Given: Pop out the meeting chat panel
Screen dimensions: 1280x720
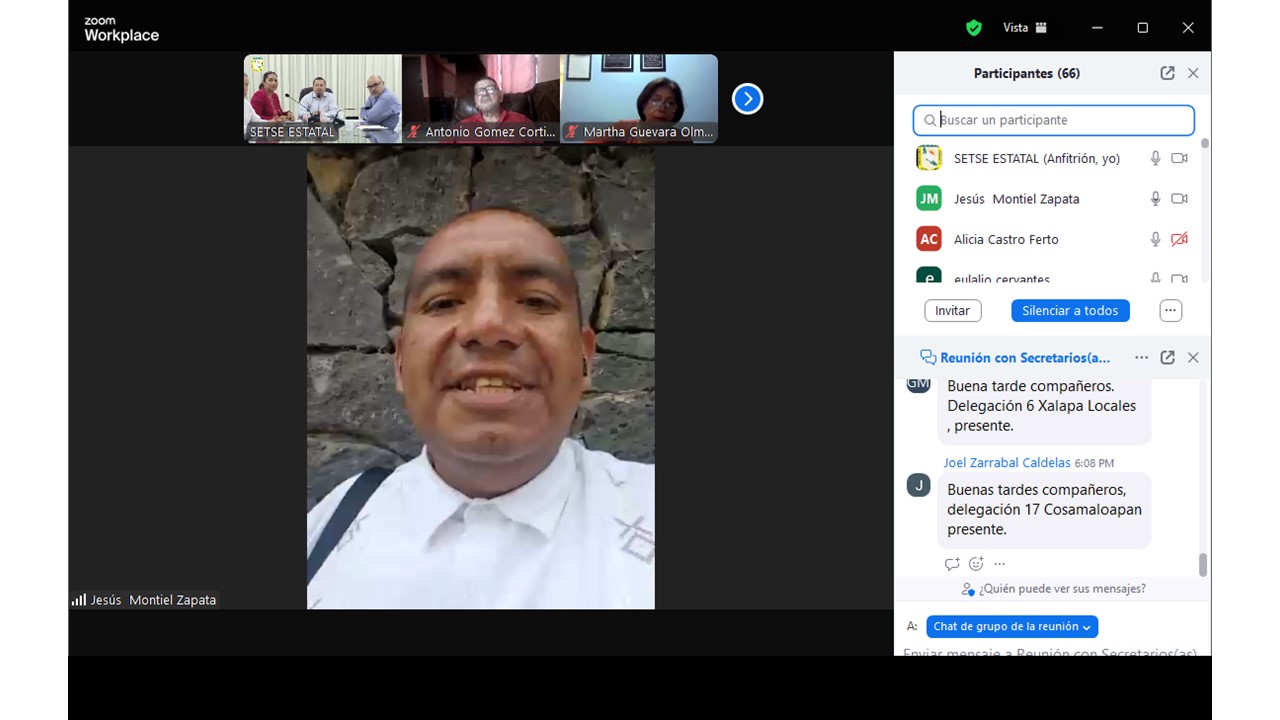Looking at the screenshot, I should click(x=1167, y=357).
